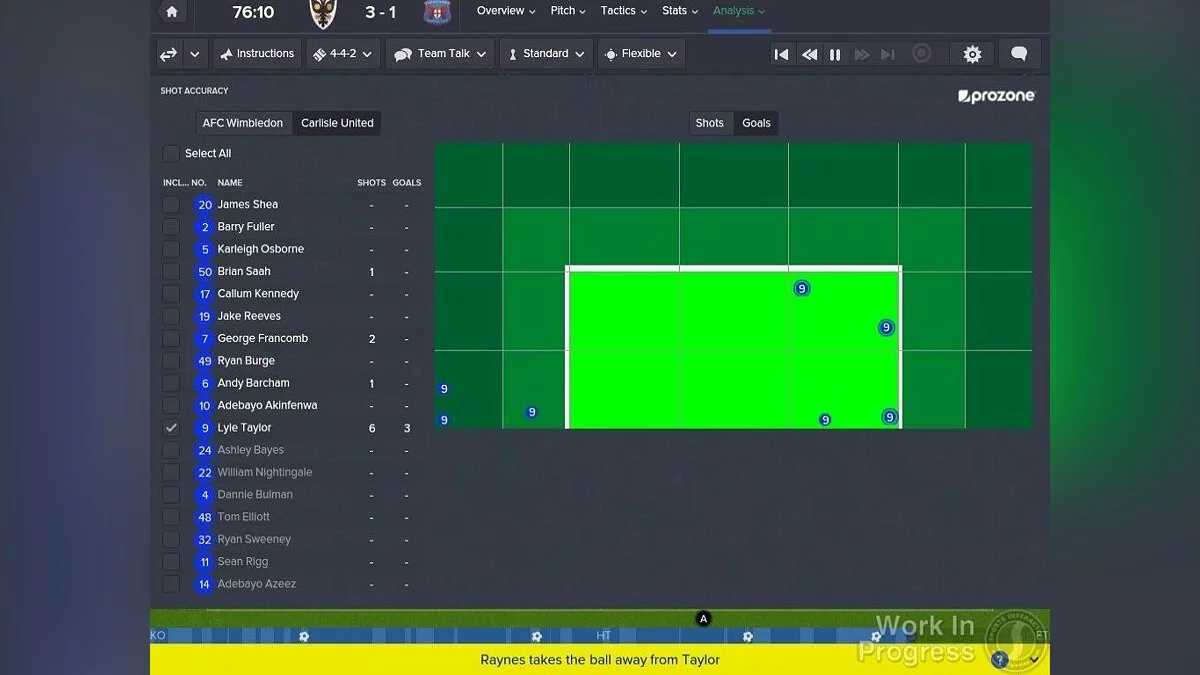
Task: Open the 4-4-2 formation dropdown
Action: (x=342, y=54)
